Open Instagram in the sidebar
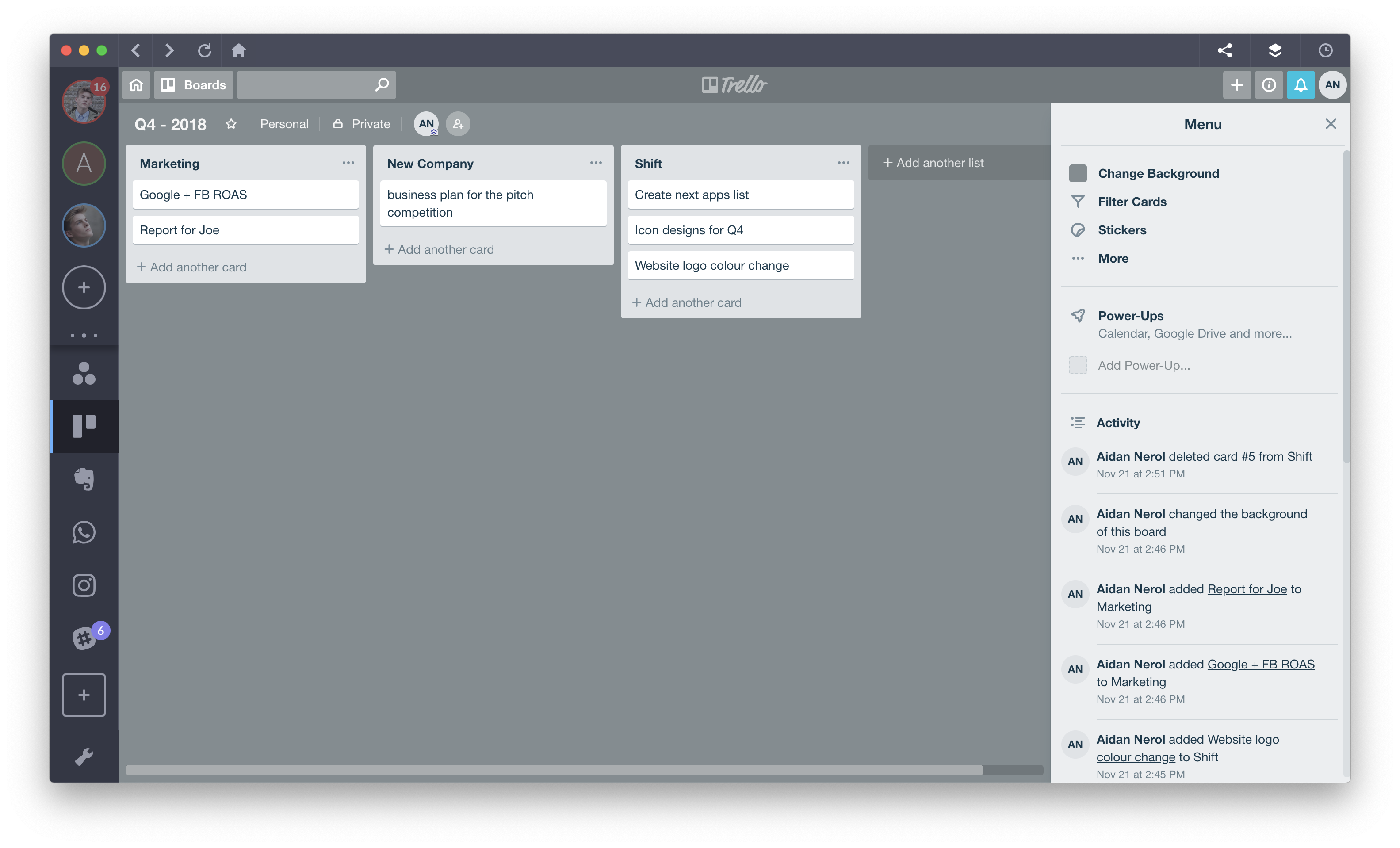Viewport: 1400px width, 848px height. [84, 585]
